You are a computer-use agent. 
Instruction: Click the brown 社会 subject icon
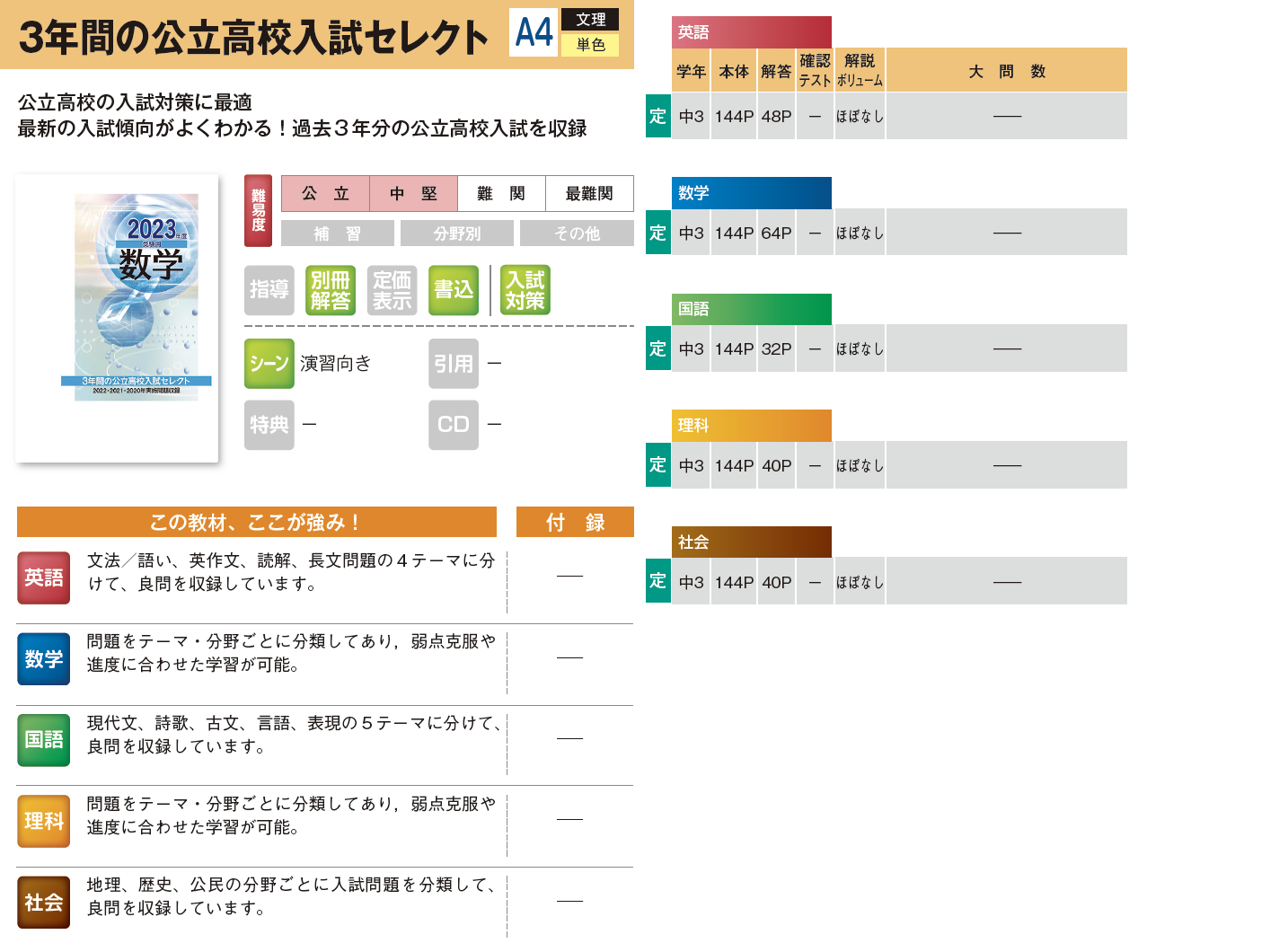pos(44,903)
